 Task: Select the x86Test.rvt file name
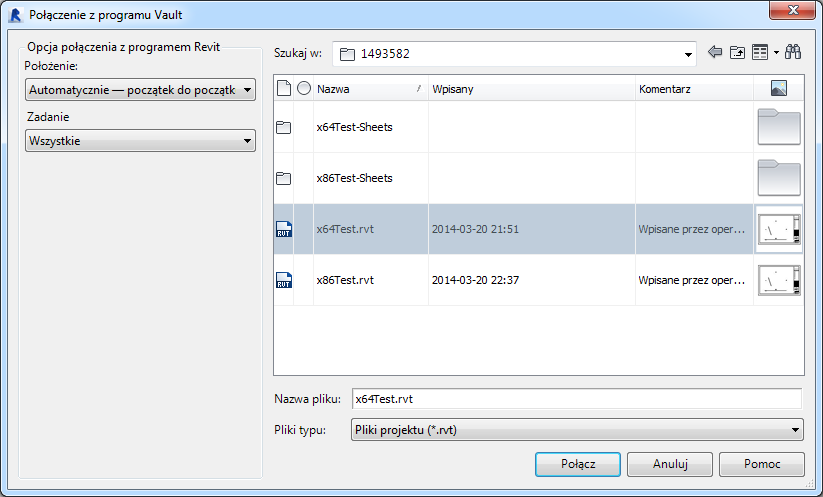345,280
